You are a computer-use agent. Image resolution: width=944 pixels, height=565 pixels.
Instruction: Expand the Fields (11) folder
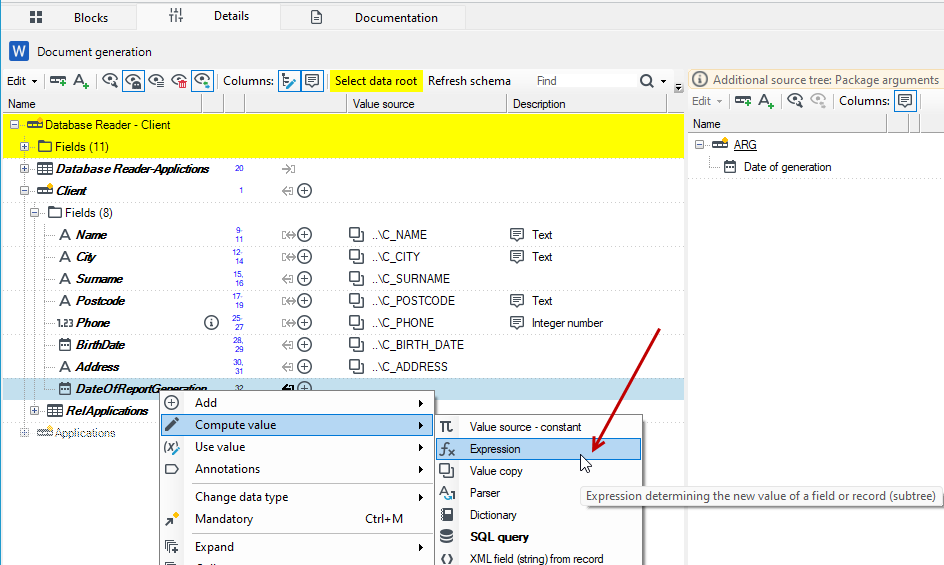pos(24,146)
